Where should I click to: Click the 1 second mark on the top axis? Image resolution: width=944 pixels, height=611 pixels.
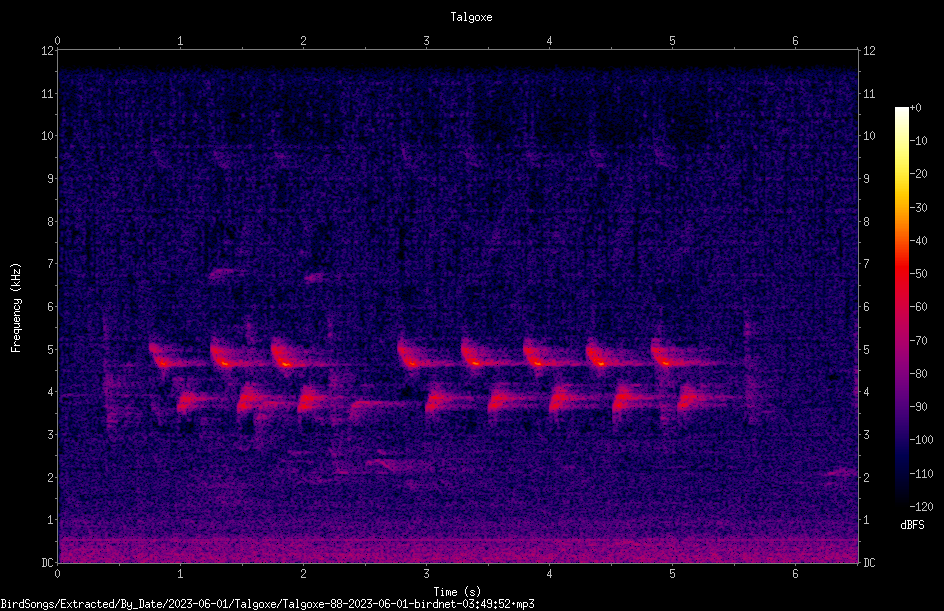pyautogui.click(x=180, y=40)
